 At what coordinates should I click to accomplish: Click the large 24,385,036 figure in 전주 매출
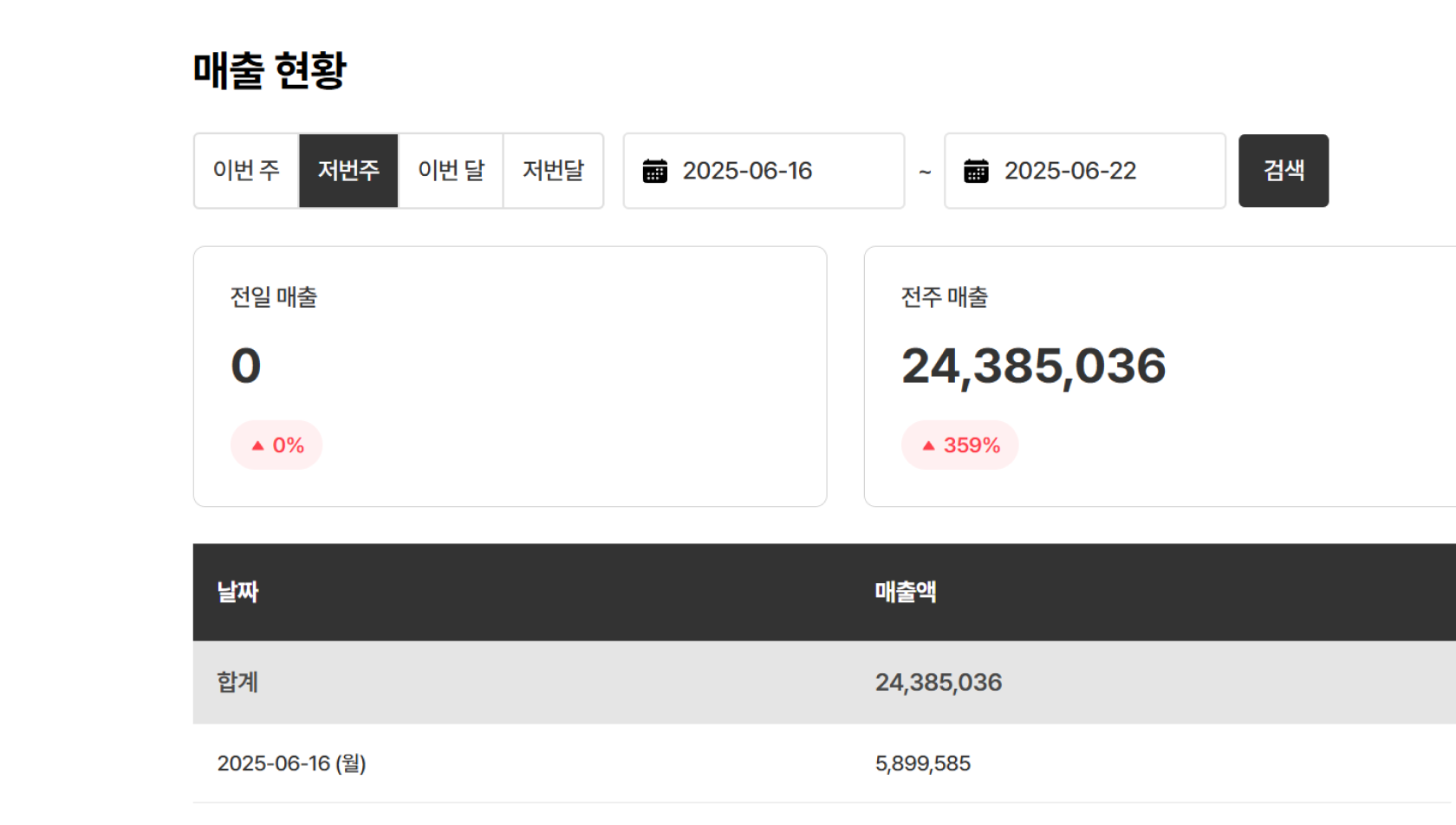point(1033,366)
